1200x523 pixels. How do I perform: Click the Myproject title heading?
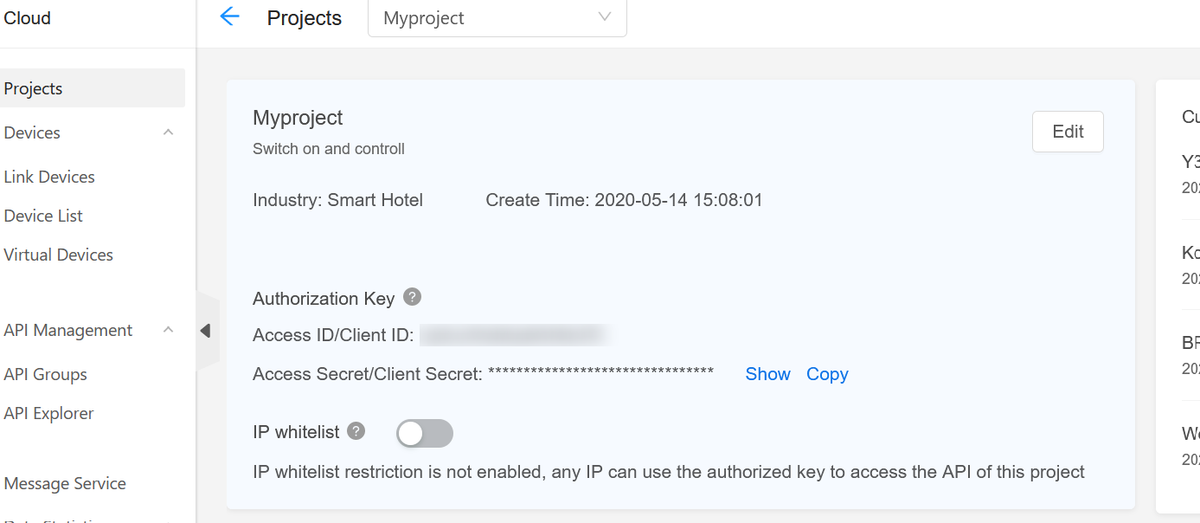(x=298, y=118)
